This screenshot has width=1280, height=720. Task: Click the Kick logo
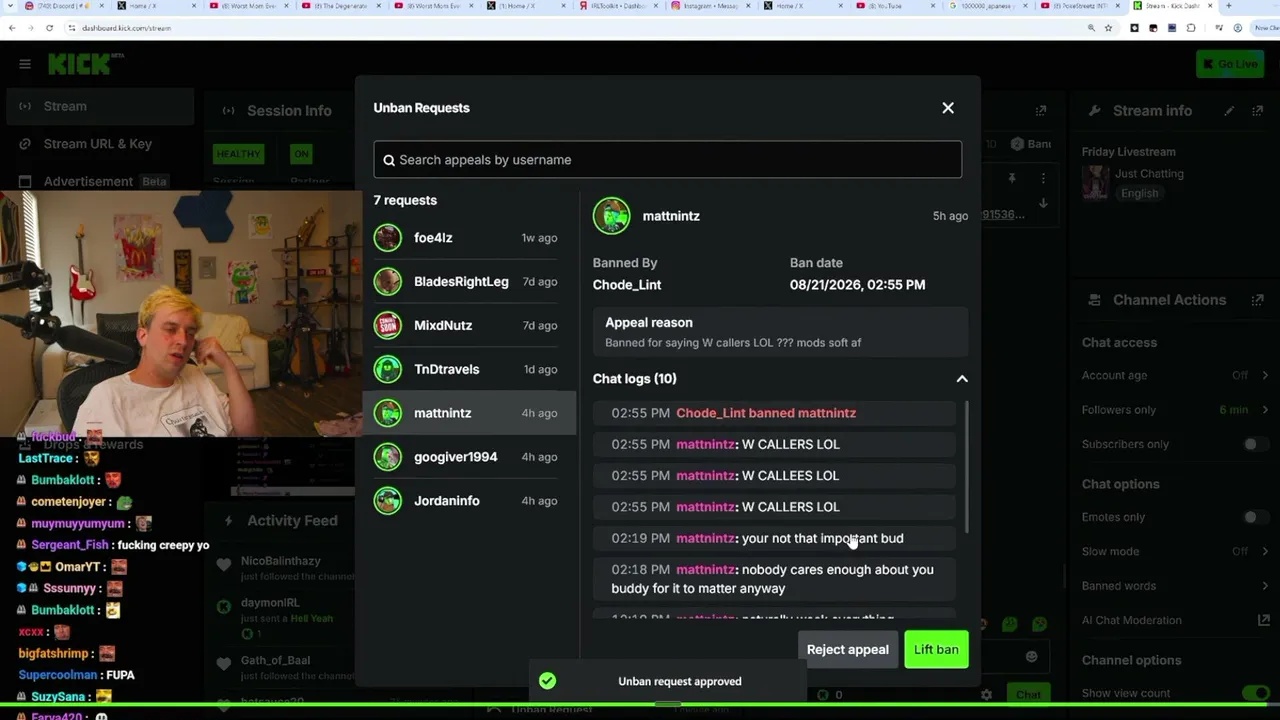point(86,65)
